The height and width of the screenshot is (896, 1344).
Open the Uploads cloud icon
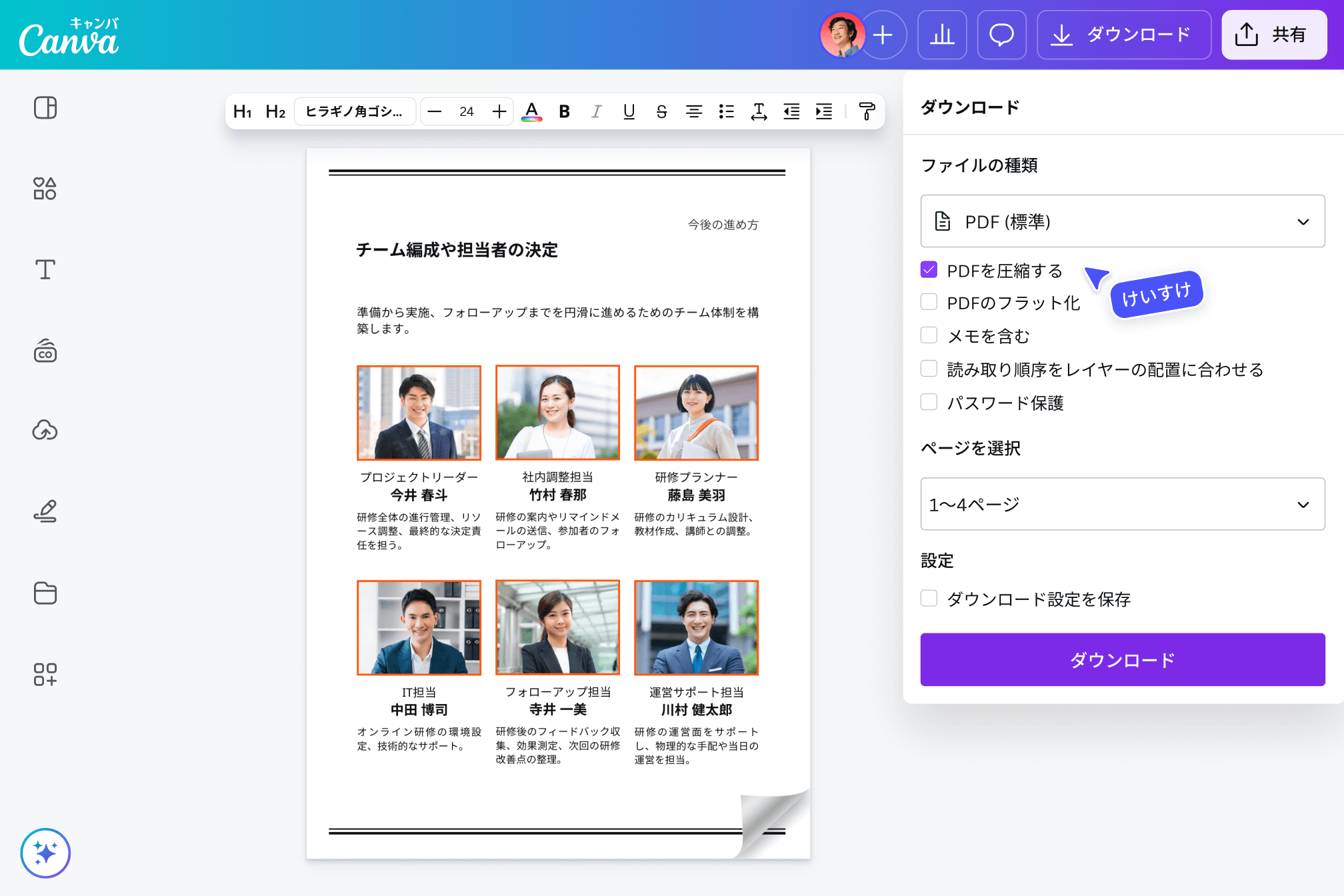tap(45, 431)
